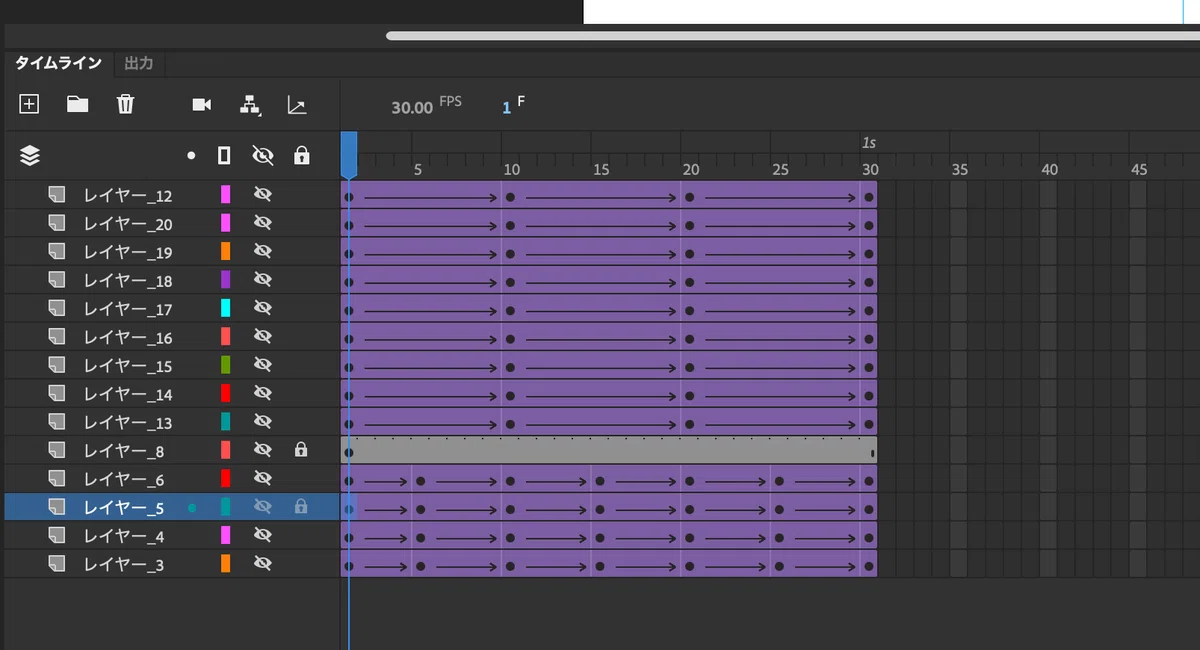This screenshot has height=650, width=1200.
Task: Show hidden layer レイヤー_4
Action: (x=263, y=535)
